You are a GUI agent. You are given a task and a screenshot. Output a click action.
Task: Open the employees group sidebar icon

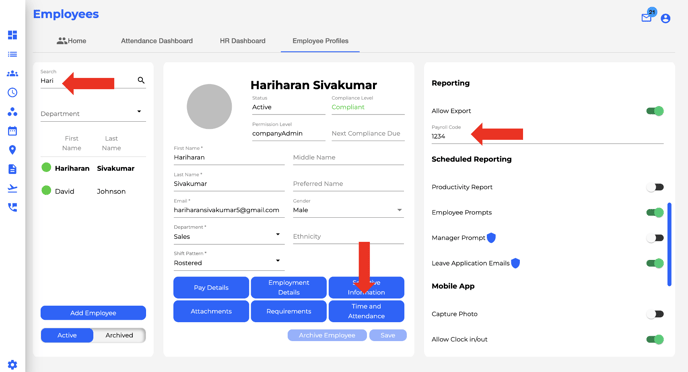pyautogui.click(x=12, y=73)
